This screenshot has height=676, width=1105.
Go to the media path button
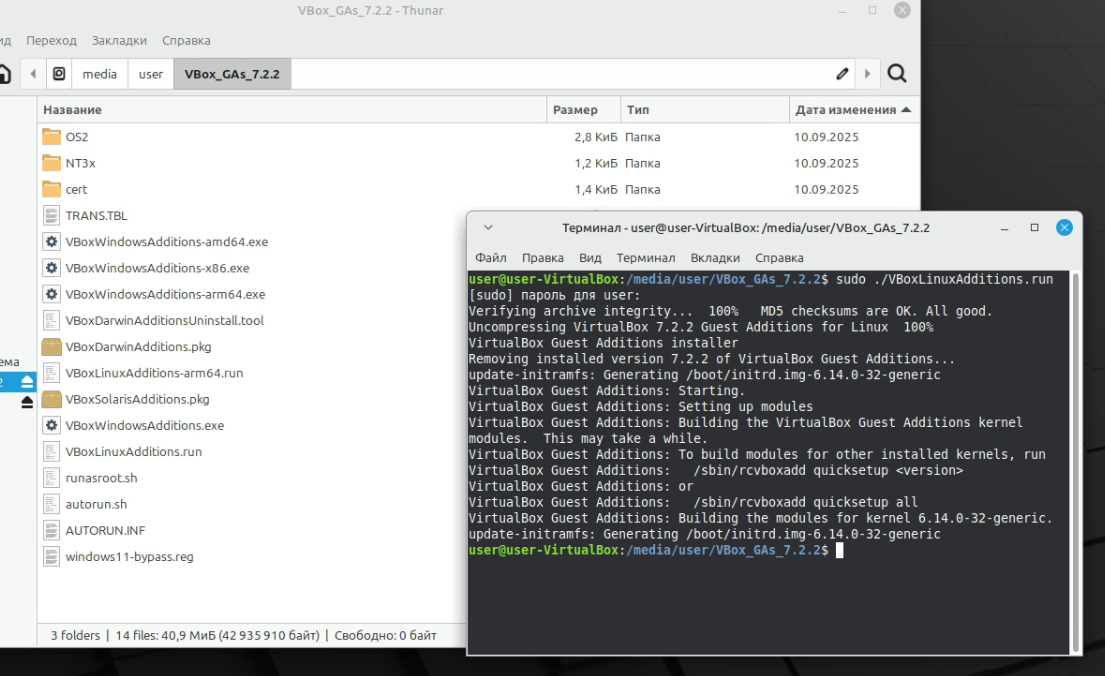coord(99,74)
